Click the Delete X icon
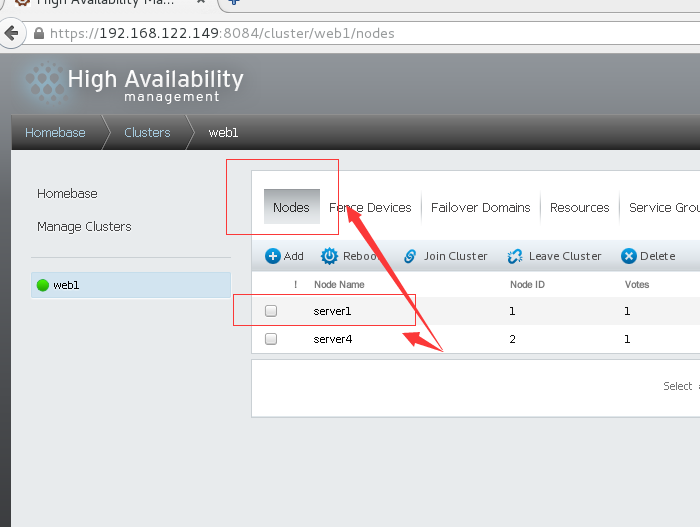The width and height of the screenshot is (700, 527). pyautogui.click(x=629, y=256)
